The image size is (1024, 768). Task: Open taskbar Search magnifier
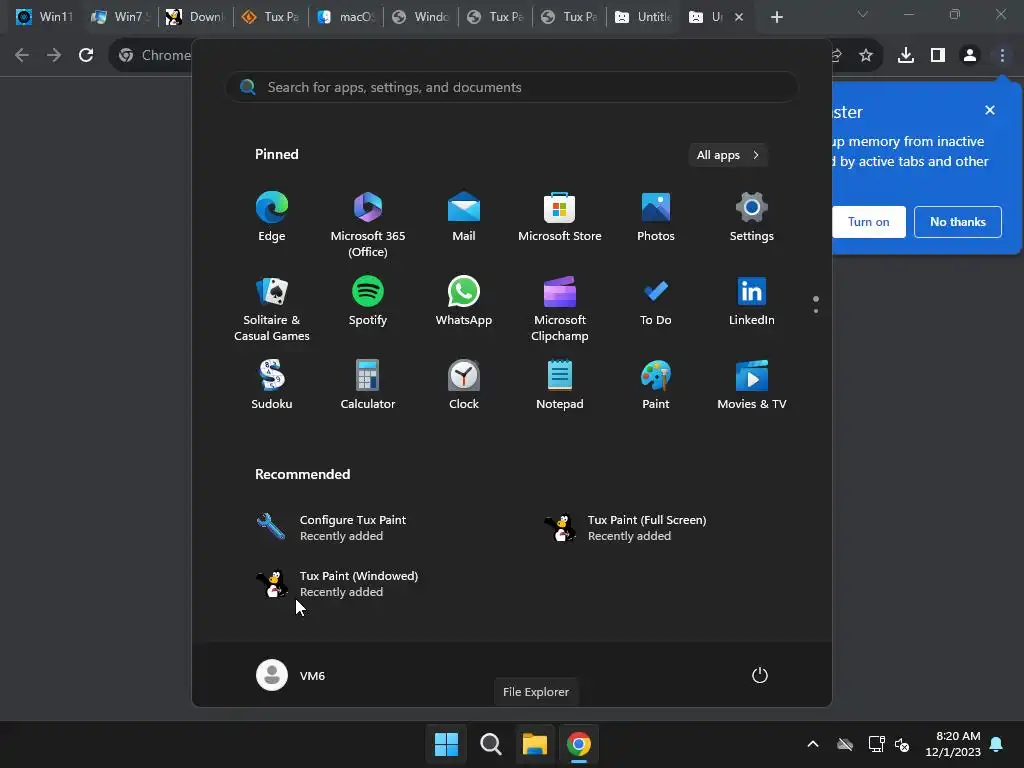[490, 744]
